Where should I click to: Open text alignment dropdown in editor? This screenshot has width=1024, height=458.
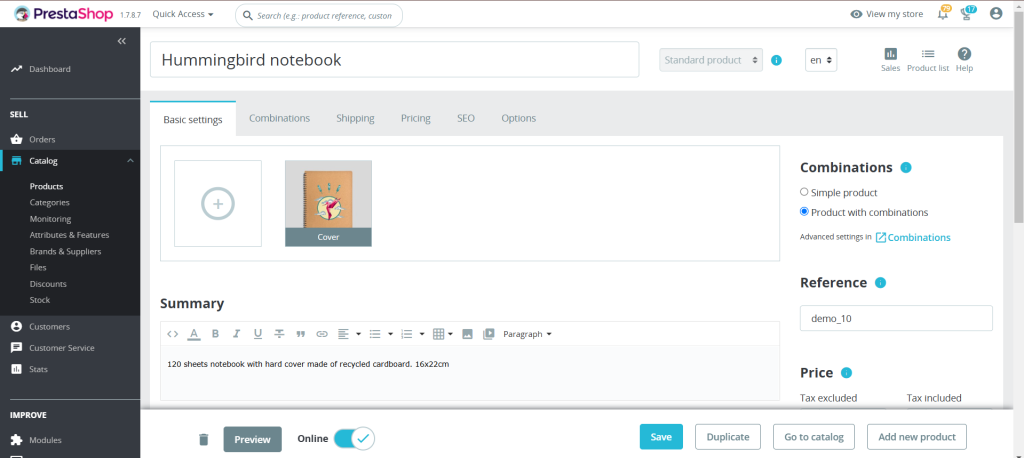pyautogui.click(x=349, y=334)
